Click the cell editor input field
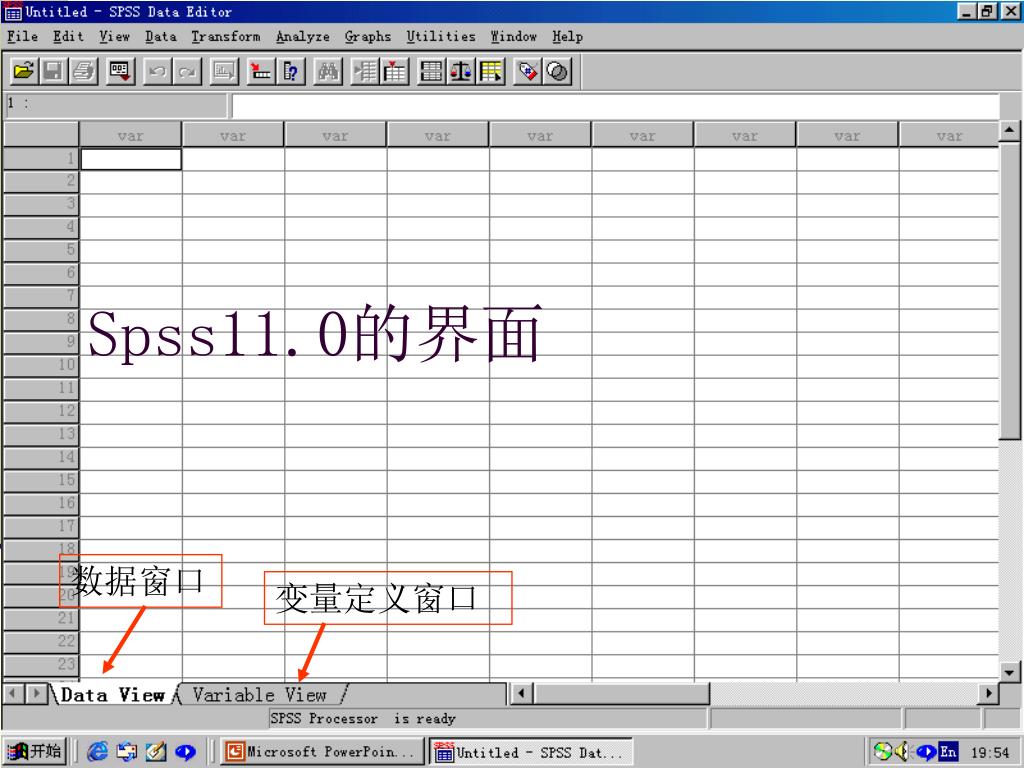Viewport: 1024px width, 768px height. (x=615, y=106)
